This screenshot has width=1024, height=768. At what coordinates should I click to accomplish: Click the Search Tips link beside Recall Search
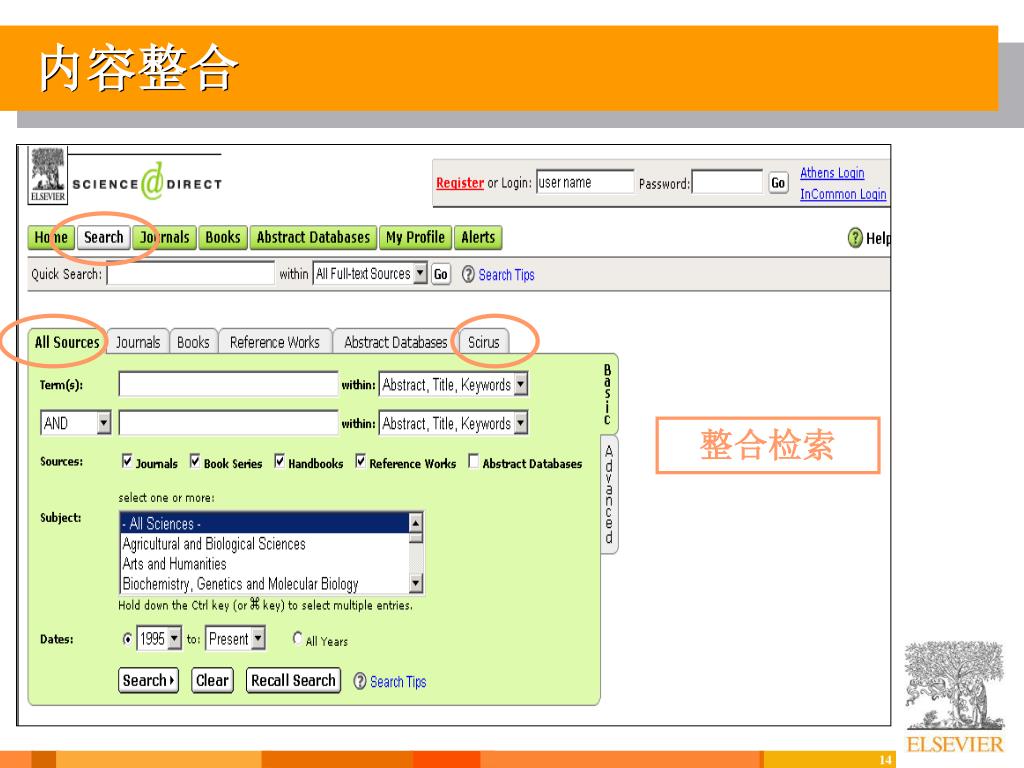398,682
